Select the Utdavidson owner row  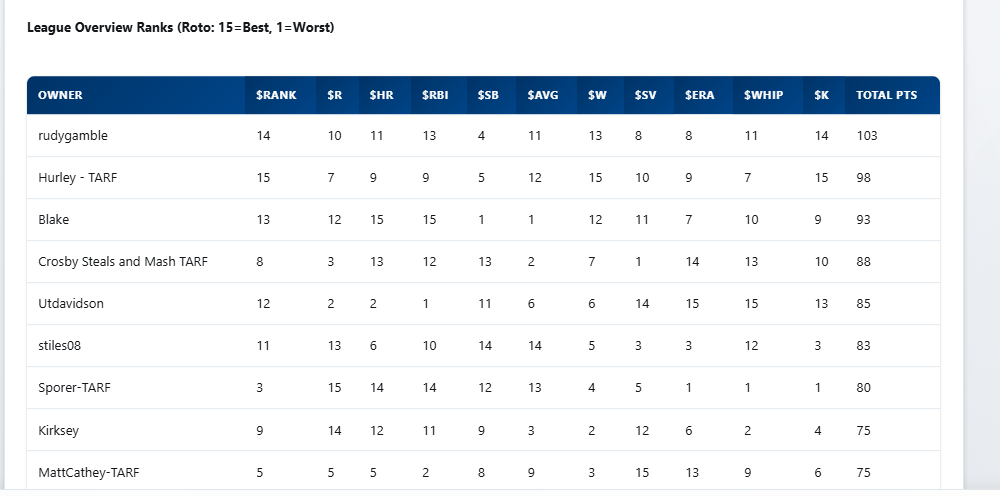coord(71,304)
